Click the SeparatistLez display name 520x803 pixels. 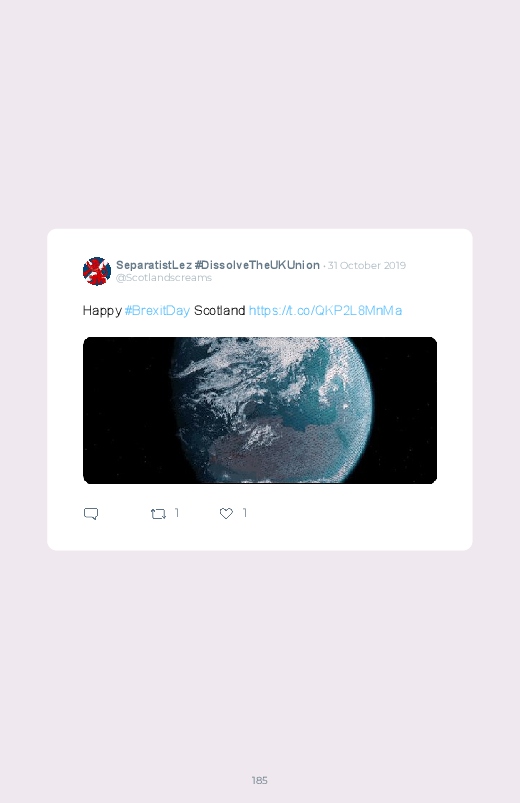[154, 265]
